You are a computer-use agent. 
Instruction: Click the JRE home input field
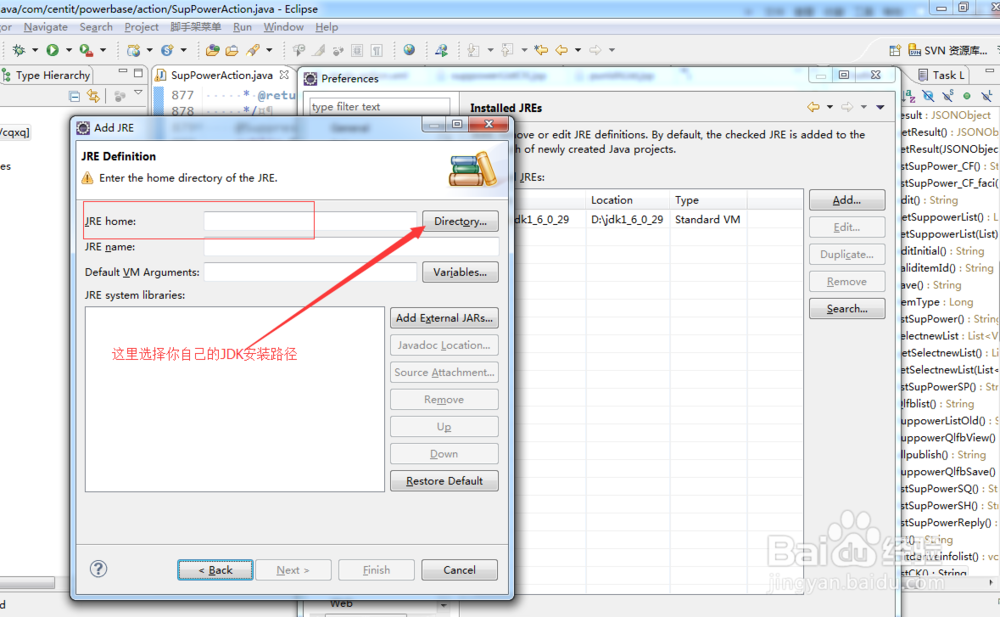(310, 221)
